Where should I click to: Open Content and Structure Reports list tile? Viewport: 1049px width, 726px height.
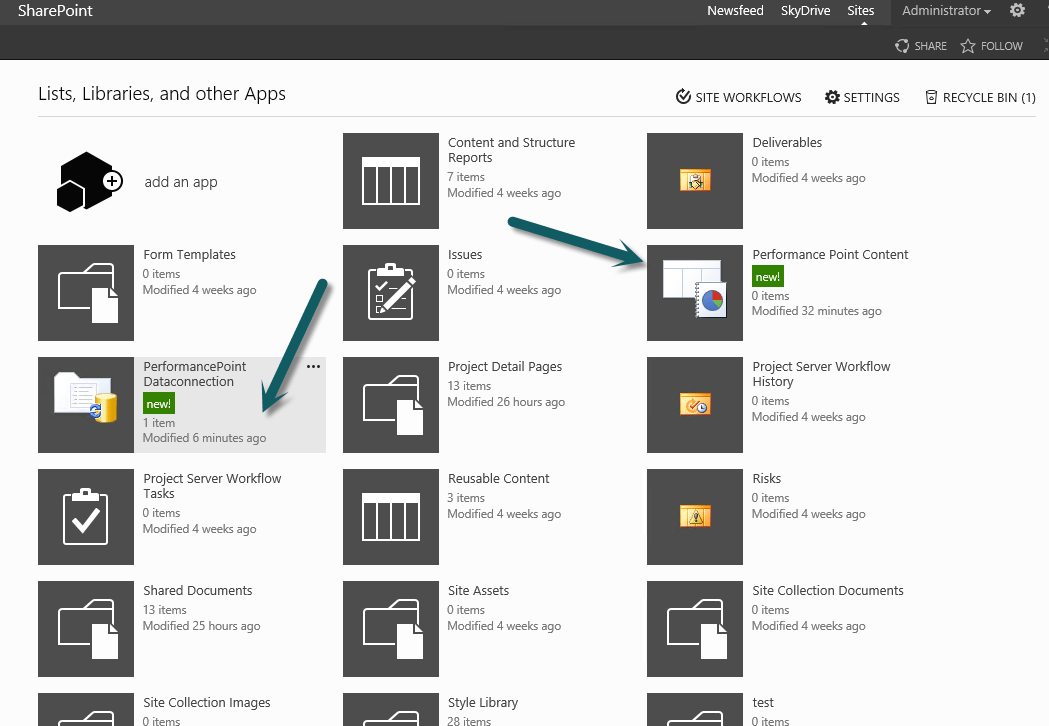[391, 181]
